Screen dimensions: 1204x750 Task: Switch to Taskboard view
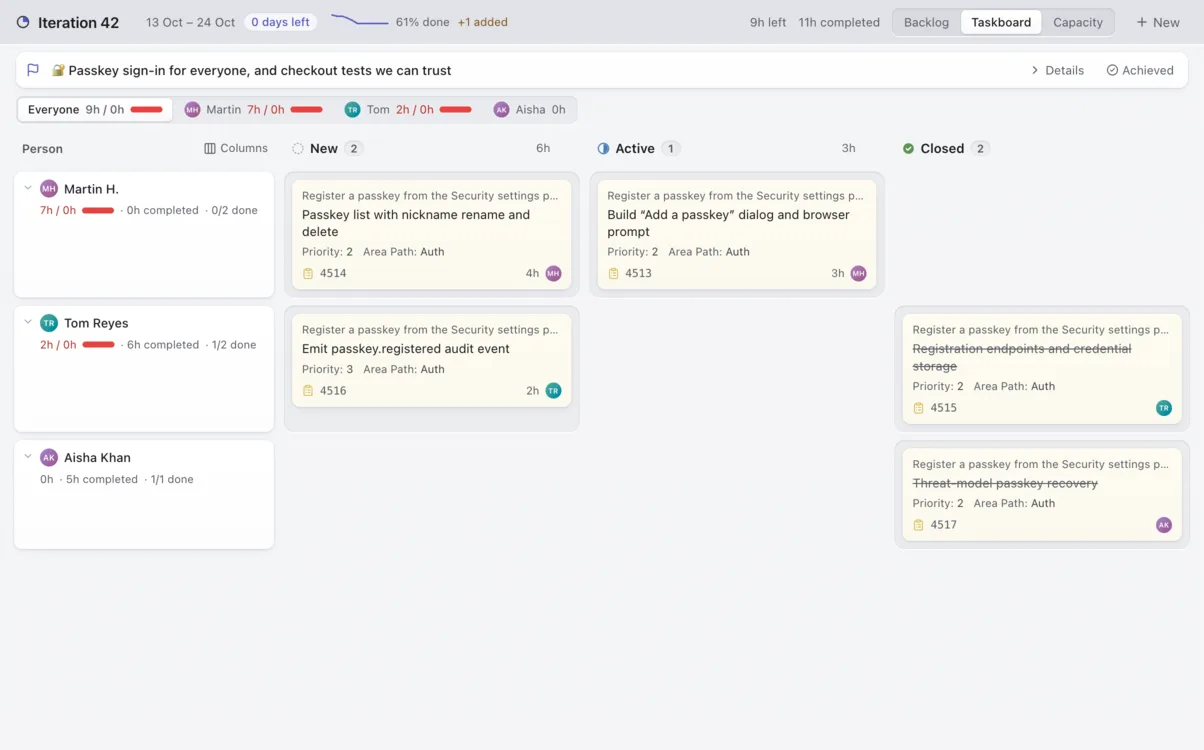tap(1001, 22)
